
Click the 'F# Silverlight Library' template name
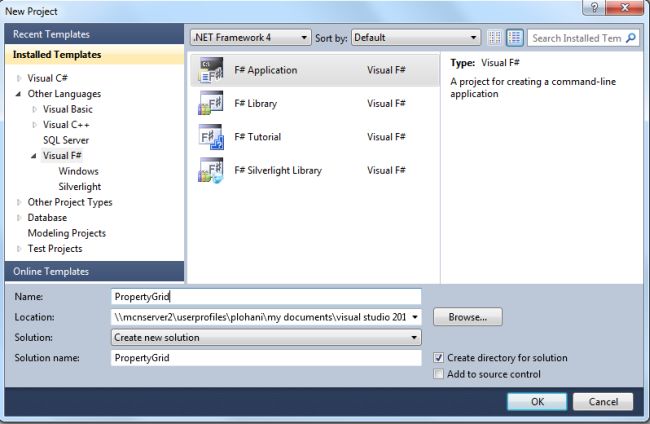[278, 170]
